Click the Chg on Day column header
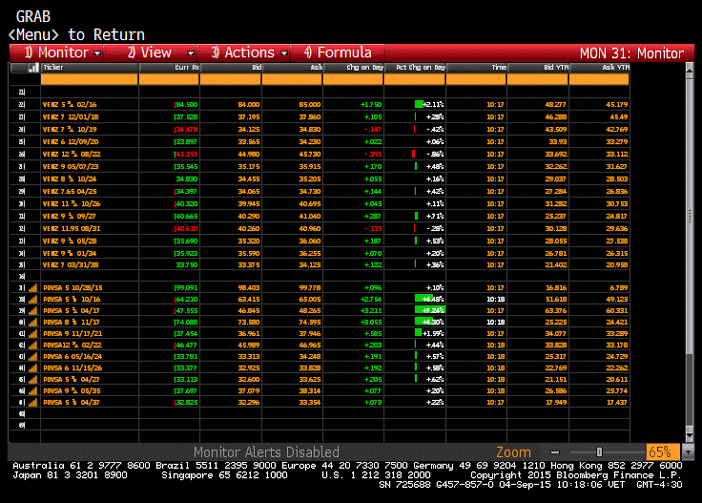 click(x=353, y=68)
